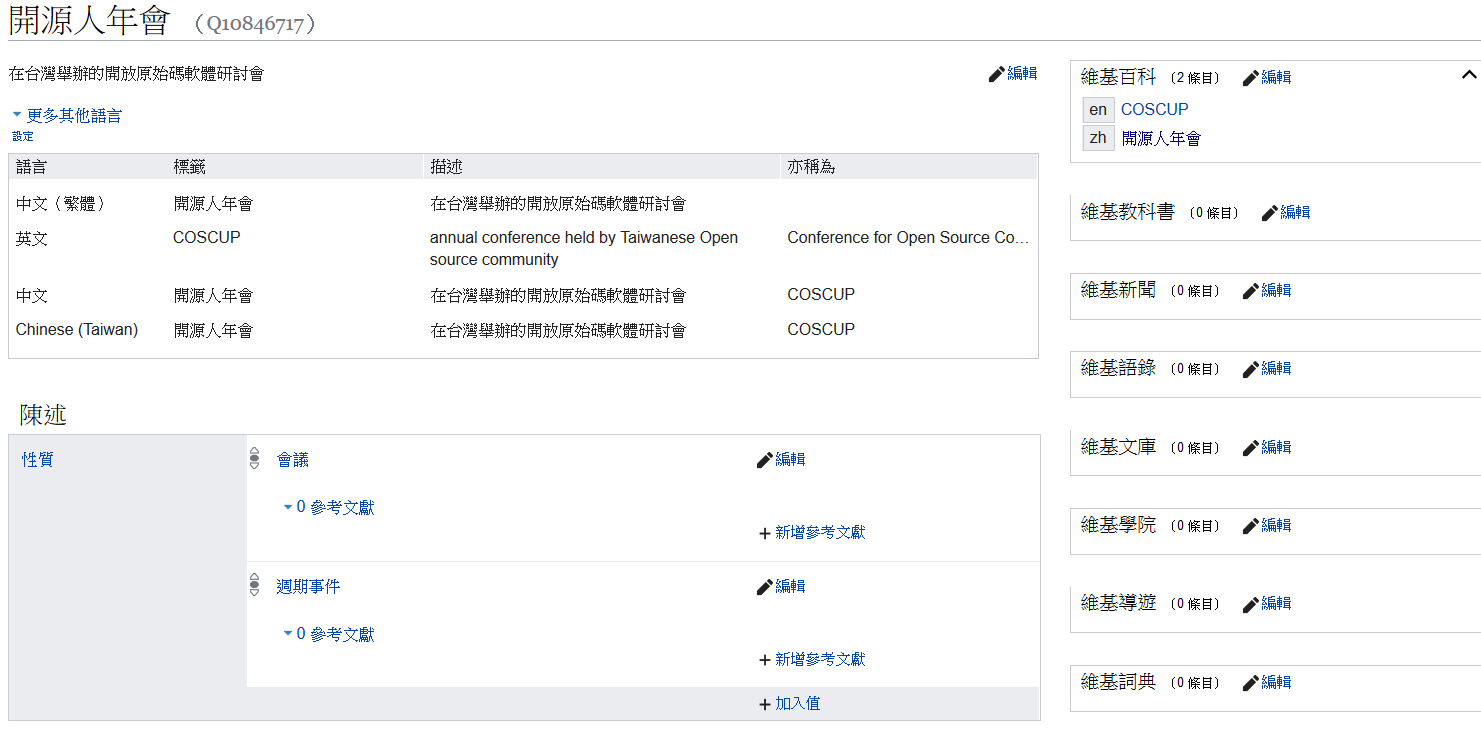
Task: Open the 會議 value link
Action: pyautogui.click(x=293, y=460)
